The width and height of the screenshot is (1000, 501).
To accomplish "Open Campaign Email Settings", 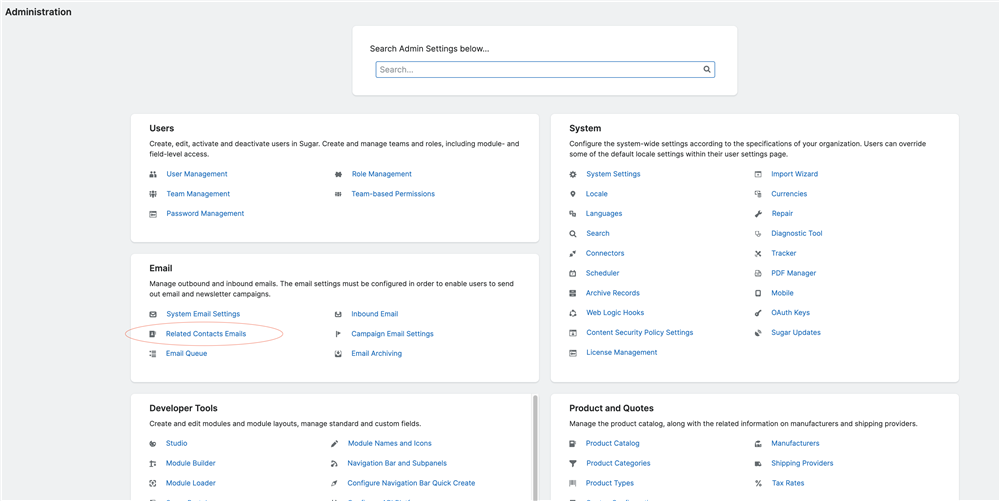I will pyautogui.click(x=392, y=334).
